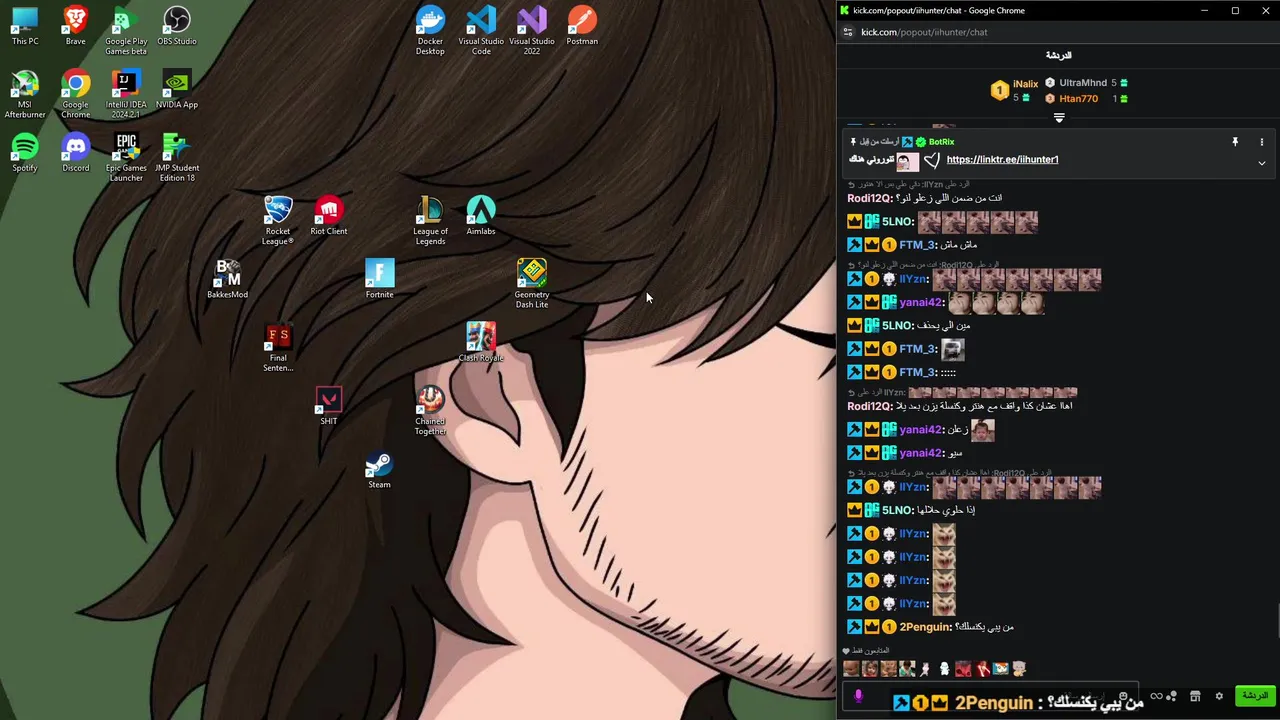Insert the first baby emote from quick emotes

pyautogui.click(x=851, y=669)
